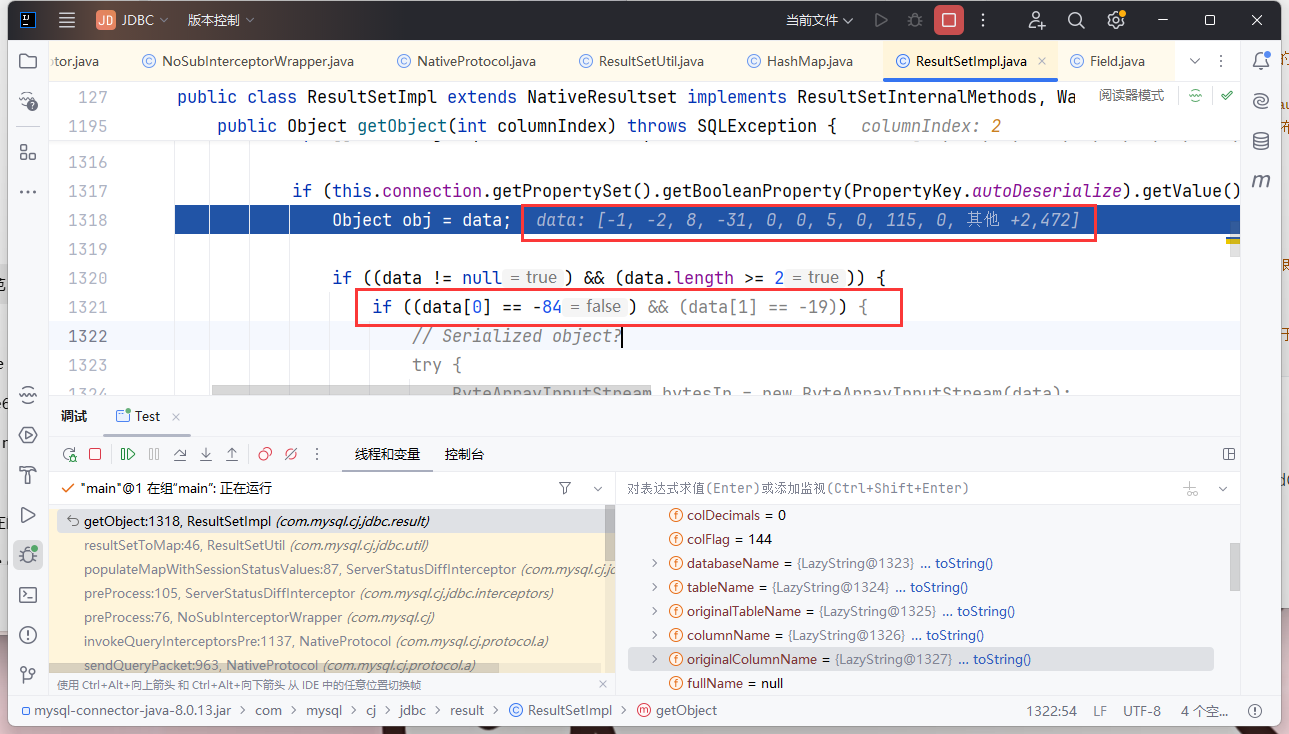
Task: Open View Breakpoints dialog icon
Action: pyautogui.click(x=265, y=454)
